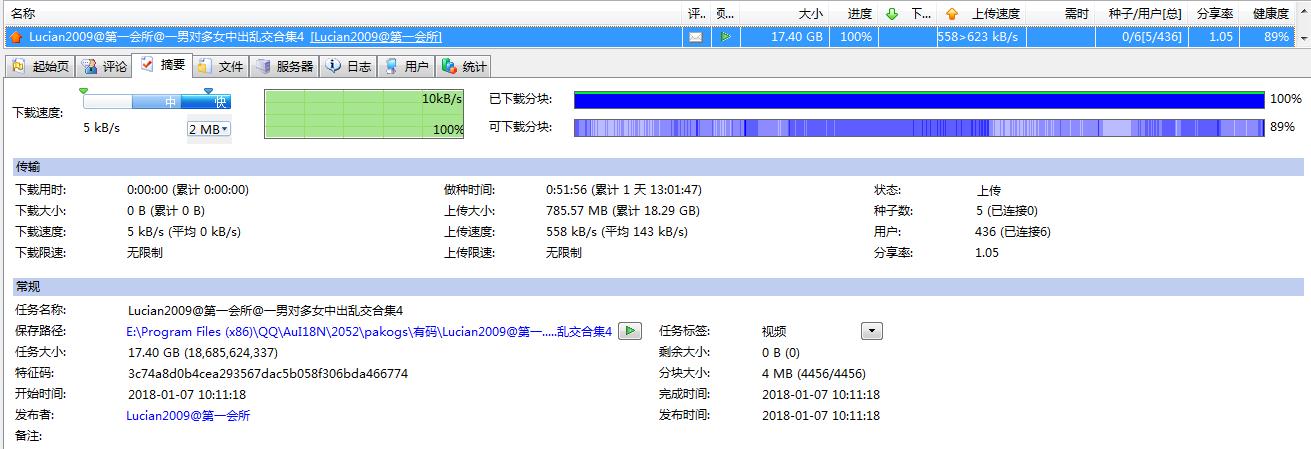Open the 服务器 tab via its server icon
The height and width of the screenshot is (449, 1311).
point(263,67)
